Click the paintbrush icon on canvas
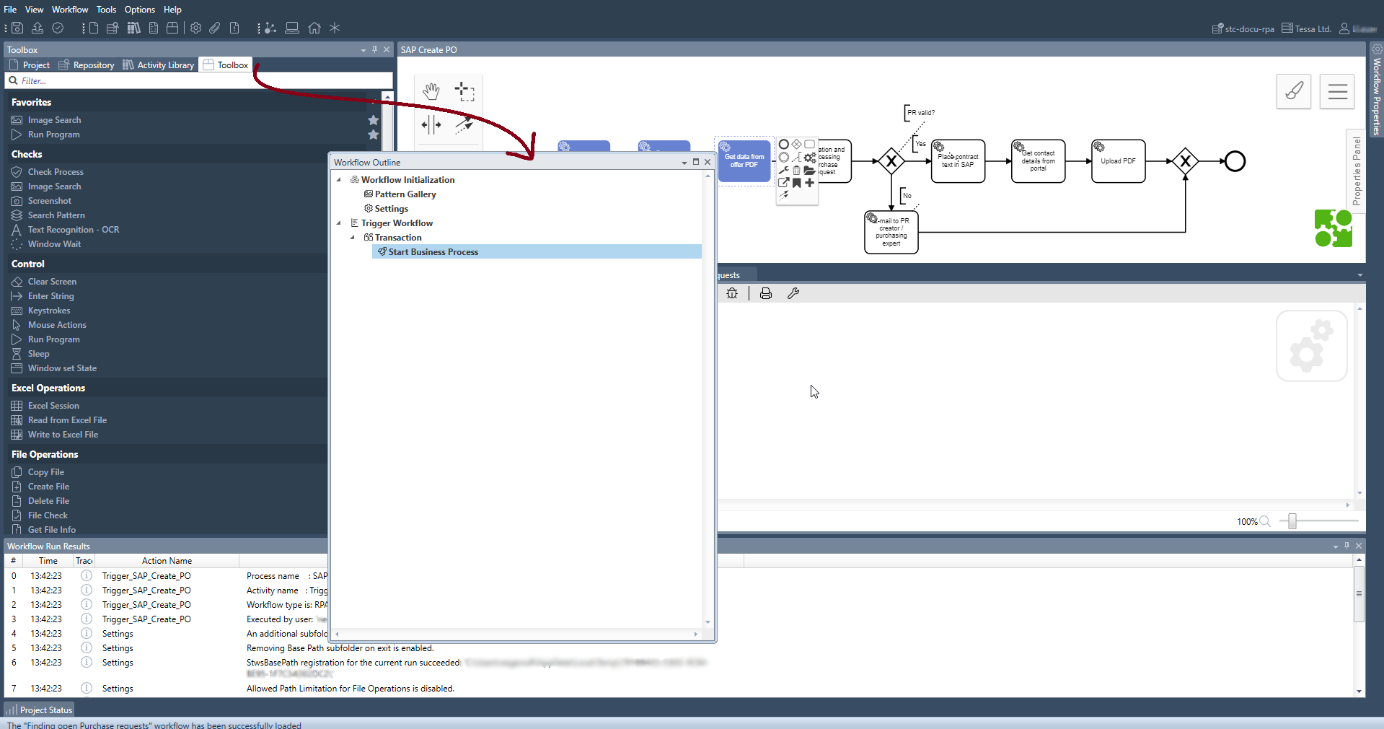 [1294, 92]
